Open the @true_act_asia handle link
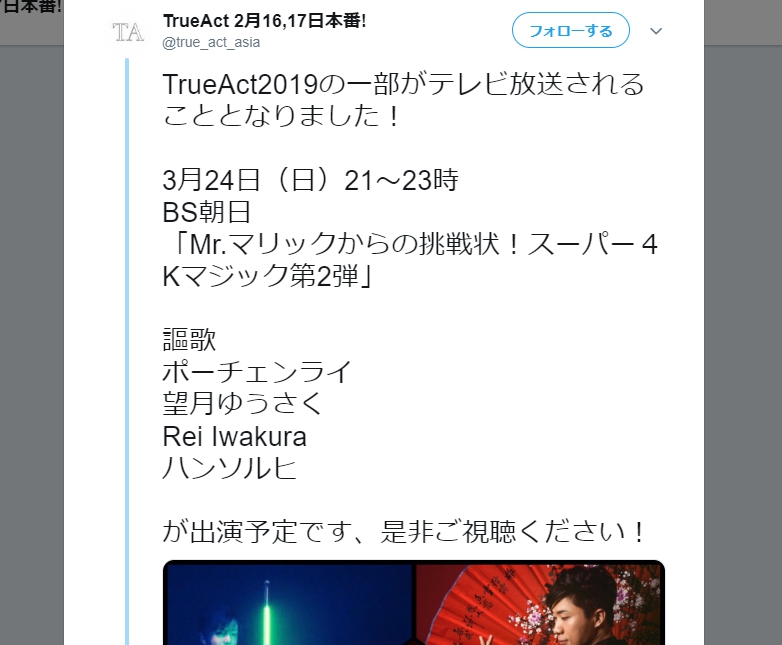The image size is (782, 645). point(211,42)
